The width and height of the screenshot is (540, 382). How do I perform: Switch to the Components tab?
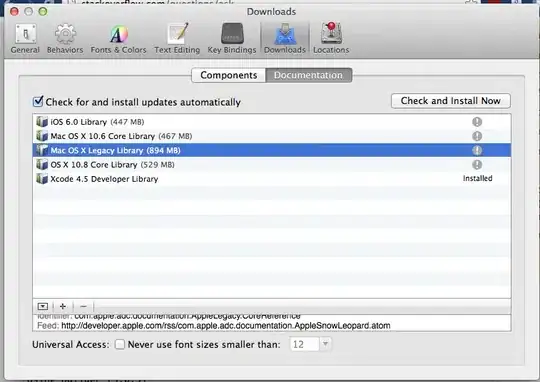pyautogui.click(x=229, y=75)
